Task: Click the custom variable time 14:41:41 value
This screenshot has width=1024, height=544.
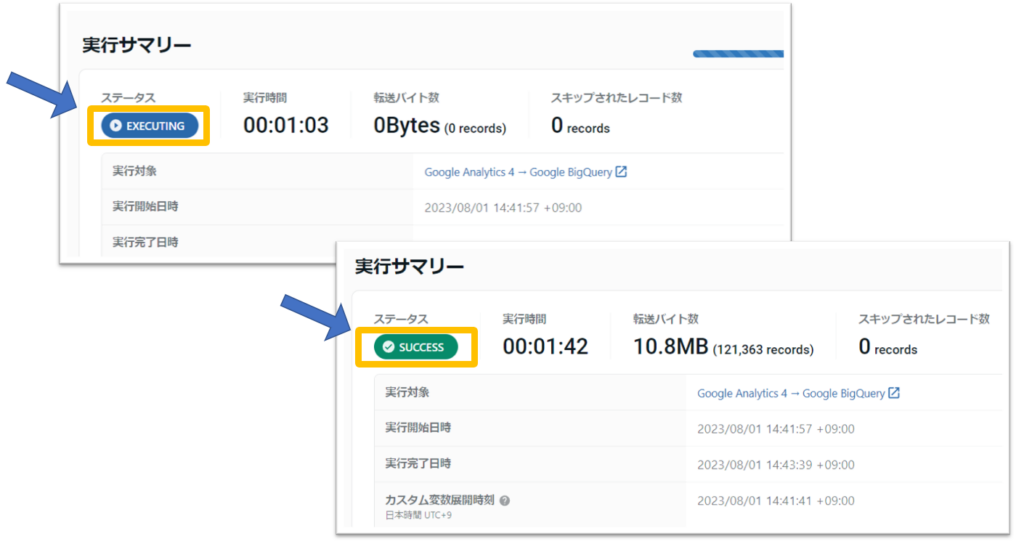Action: (x=775, y=500)
